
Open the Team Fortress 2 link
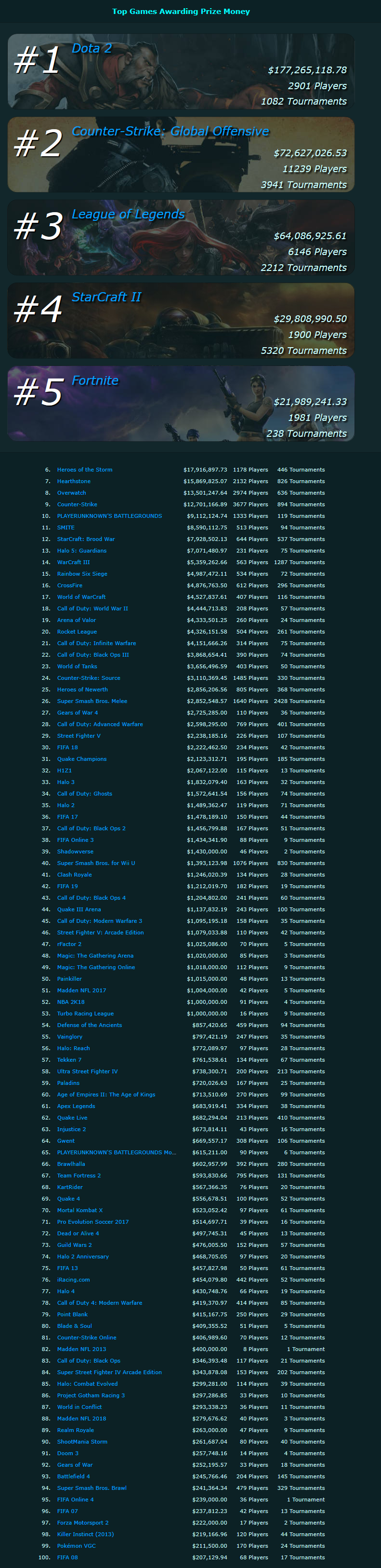click(79, 1176)
